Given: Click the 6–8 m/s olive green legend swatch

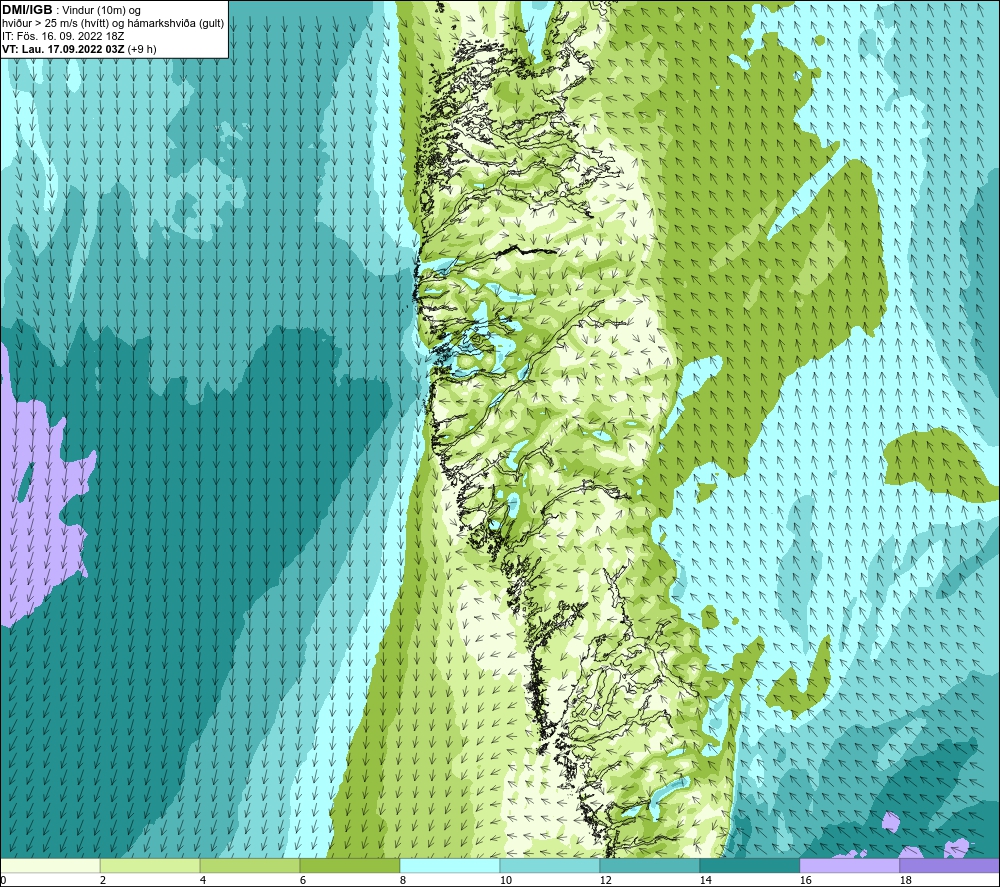Looking at the screenshot, I should pos(350,866).
